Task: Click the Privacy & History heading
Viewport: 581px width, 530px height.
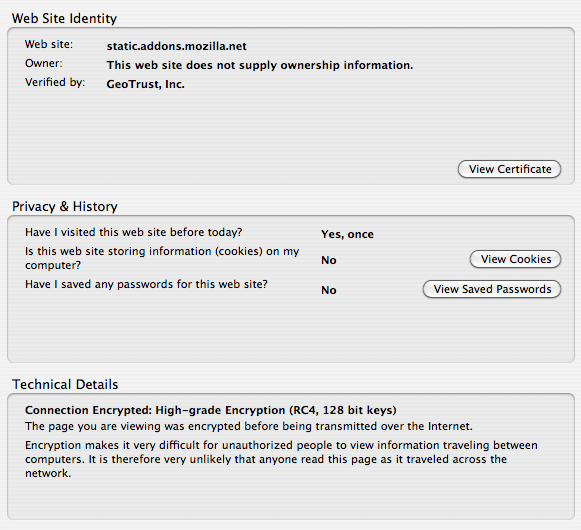Action: (65, 206)
